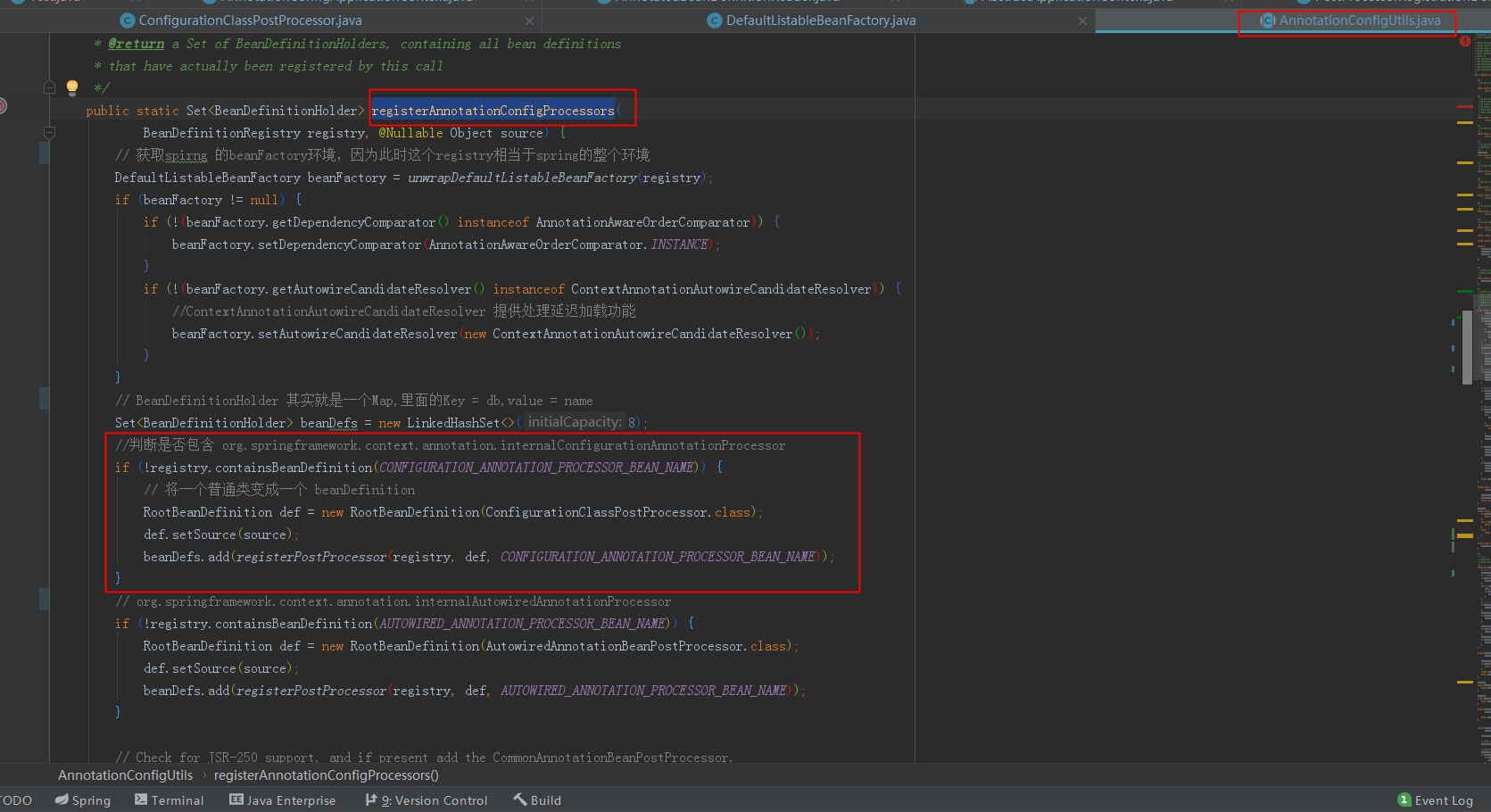Open the Event Log from the status bar
1491x812 pixels.
coord(1435,800)
